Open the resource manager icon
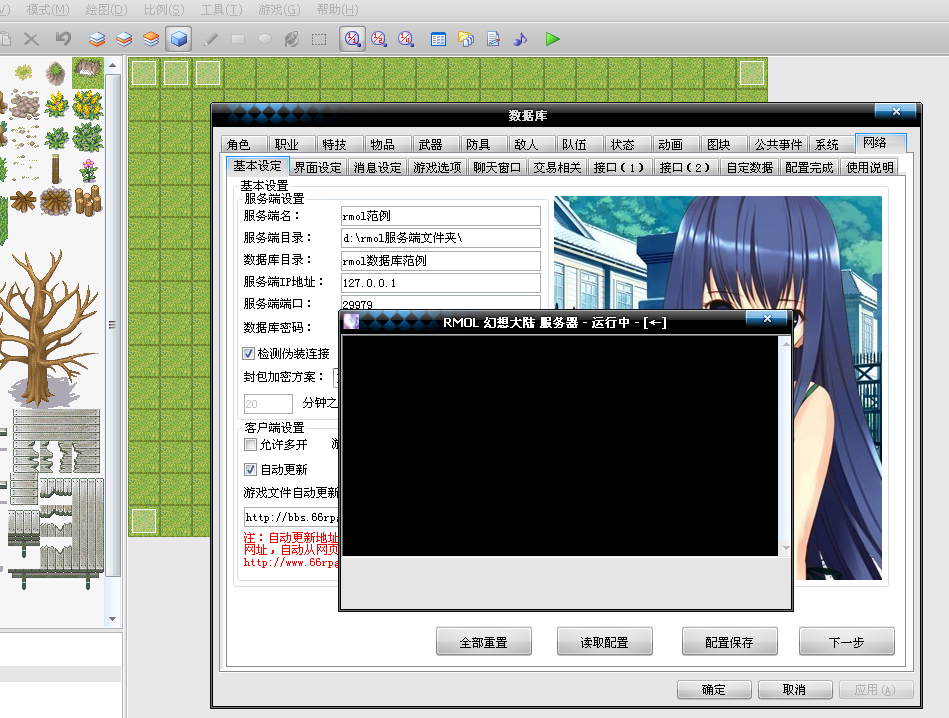 (466, 39)
